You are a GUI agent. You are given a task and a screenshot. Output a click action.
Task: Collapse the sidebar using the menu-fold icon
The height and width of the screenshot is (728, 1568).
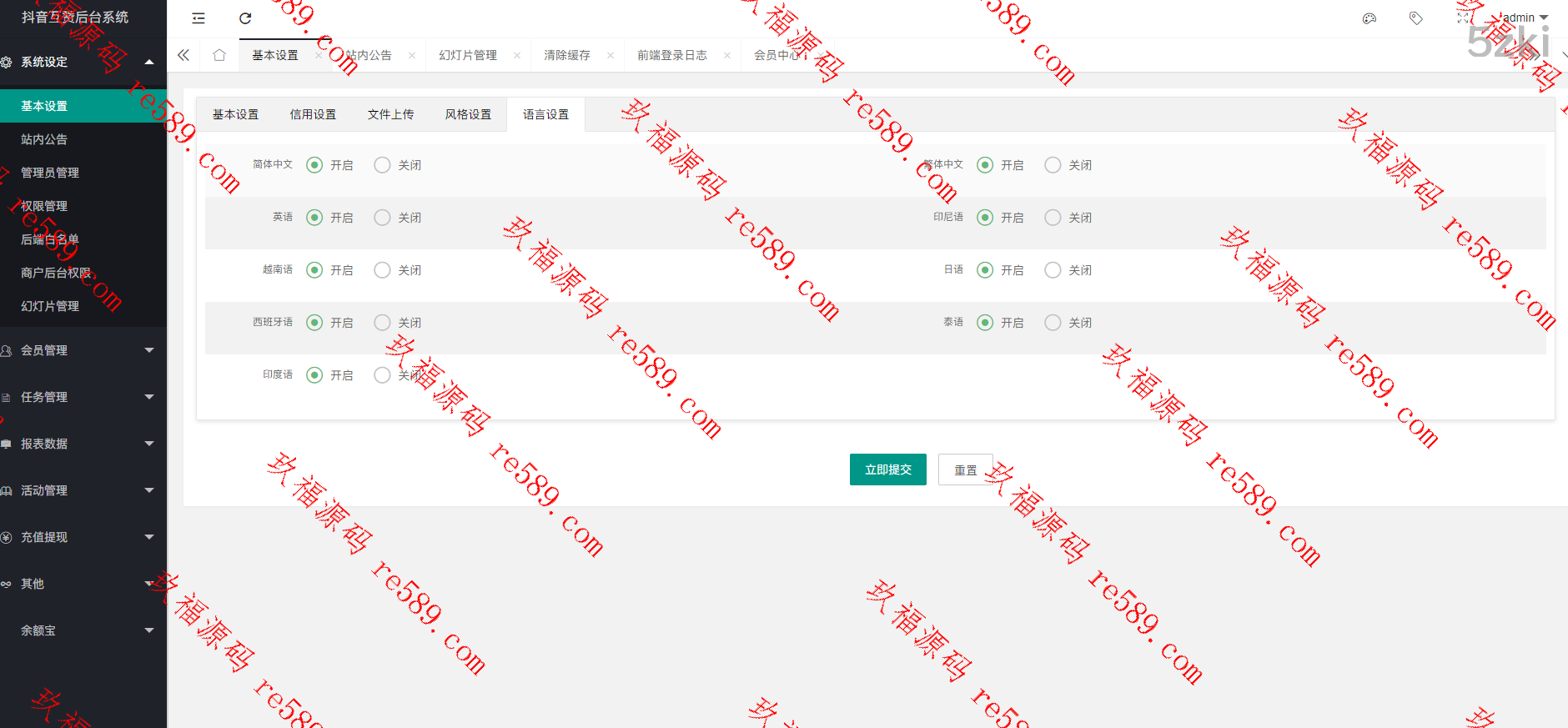click(x=199, y=18)
